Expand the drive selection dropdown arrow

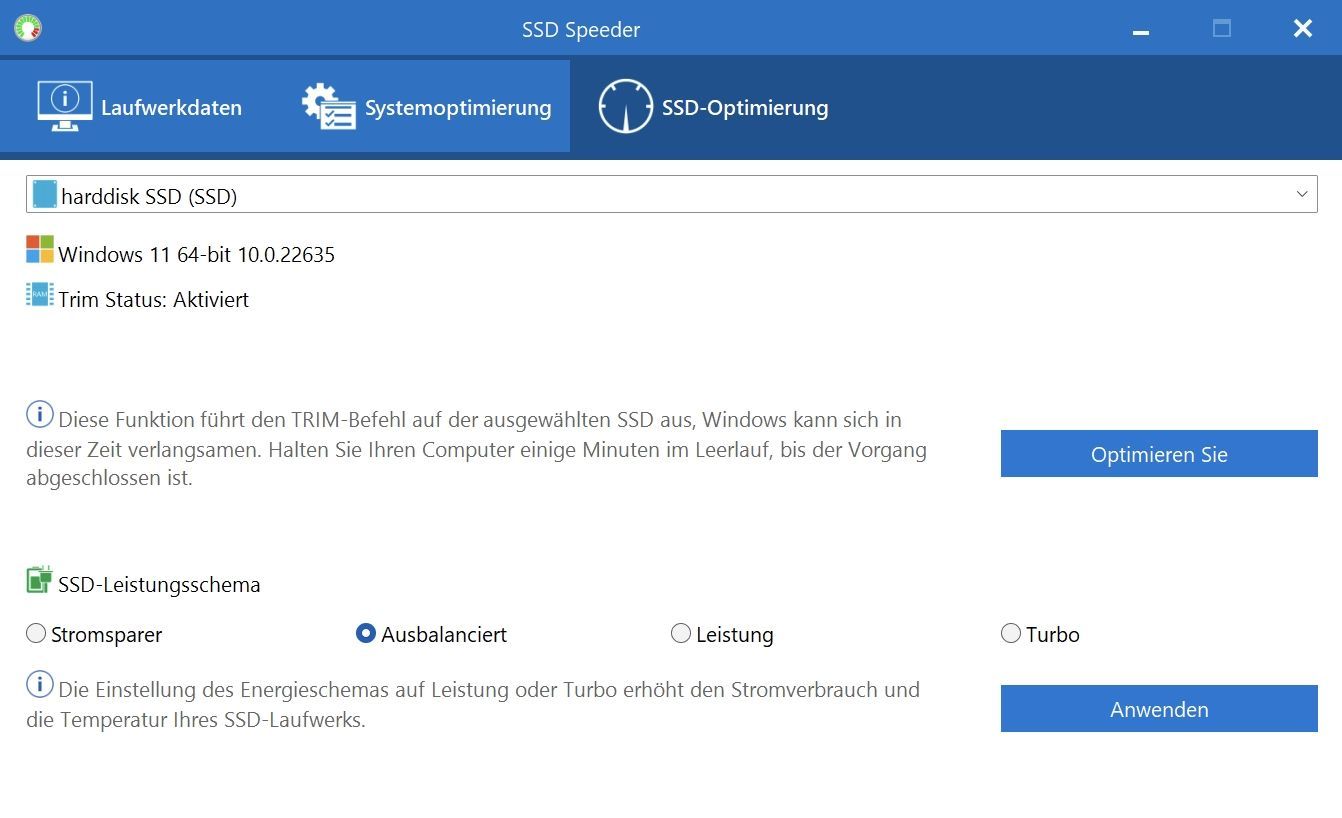(x=1301, y=194)
